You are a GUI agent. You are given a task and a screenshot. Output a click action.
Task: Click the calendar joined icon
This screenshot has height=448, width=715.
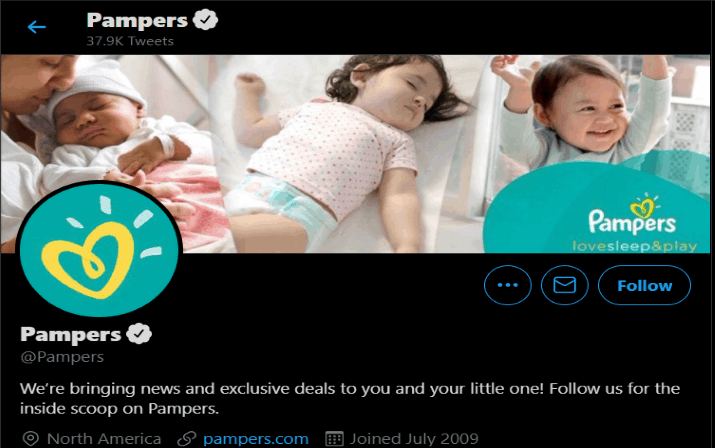[334, 439]
